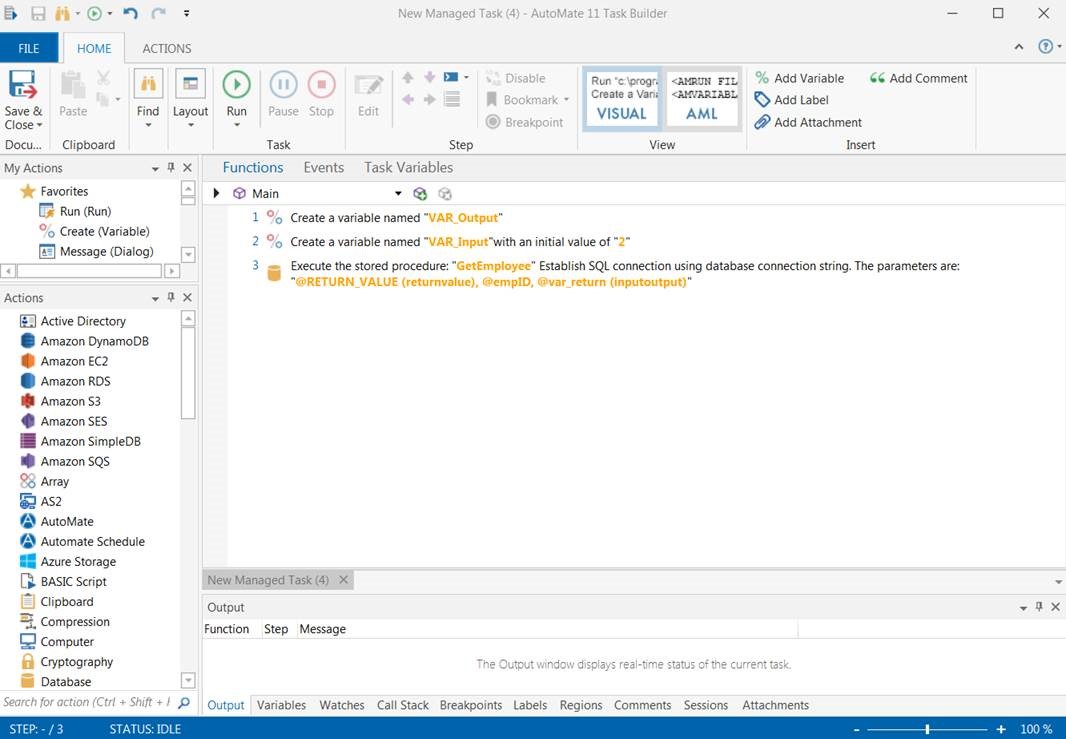Open Find dropdown arrow
This screenshot has height=739, width=1066.
(148, 125)
